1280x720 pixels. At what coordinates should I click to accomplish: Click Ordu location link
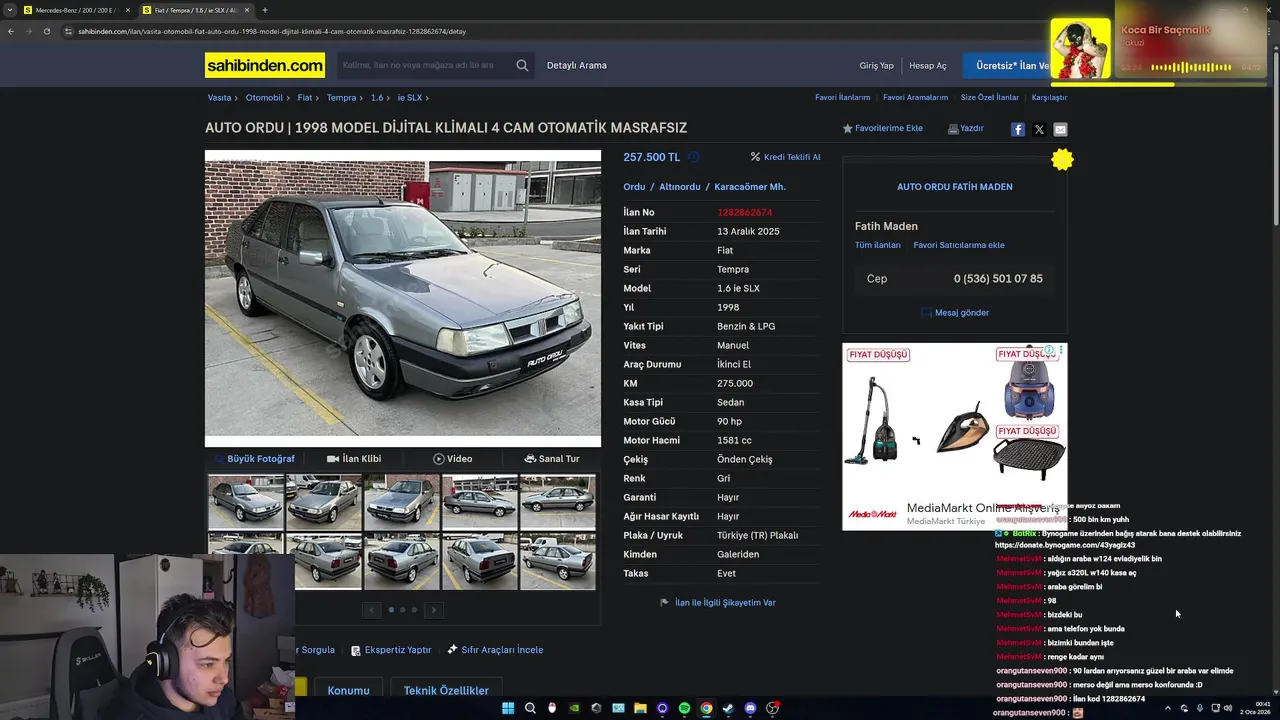(634, 187)
